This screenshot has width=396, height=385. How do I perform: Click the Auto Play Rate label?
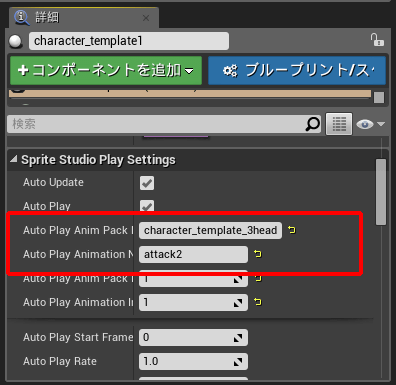point(60,361)
